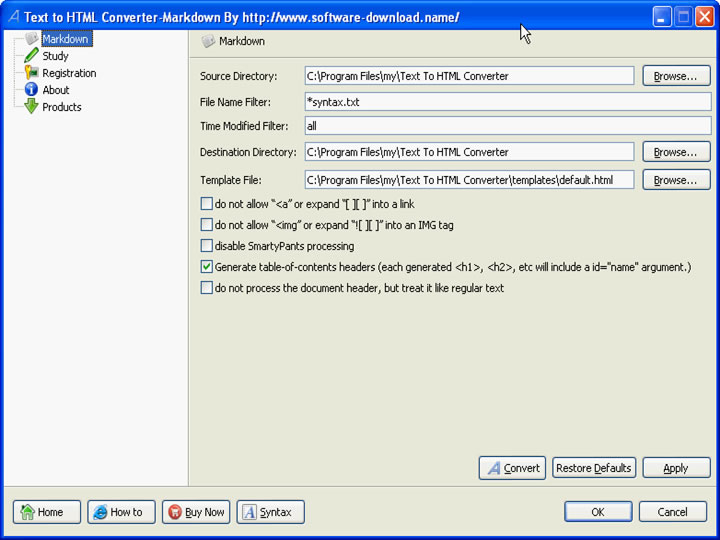
Task: Click the Markdown notebook icon in the tree
Action: [31, 39]
